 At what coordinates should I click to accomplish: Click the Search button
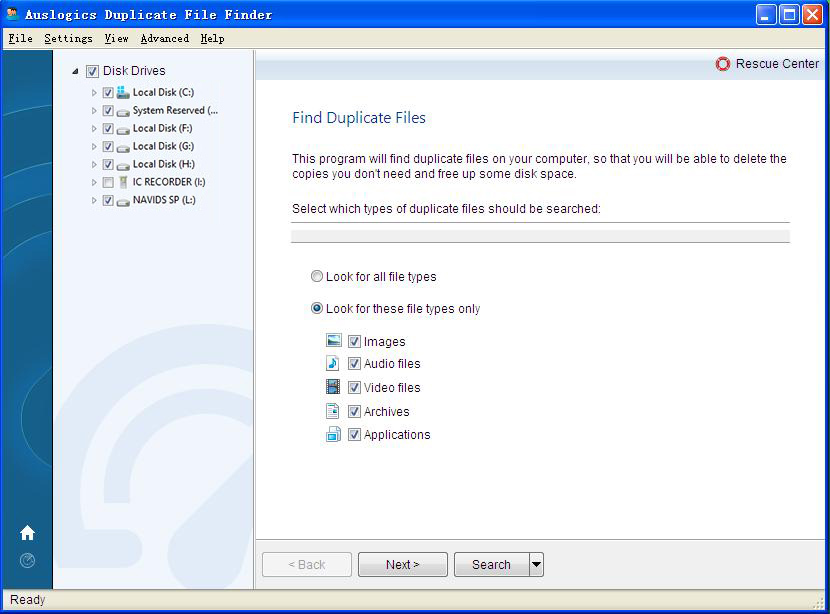[492, 564]
